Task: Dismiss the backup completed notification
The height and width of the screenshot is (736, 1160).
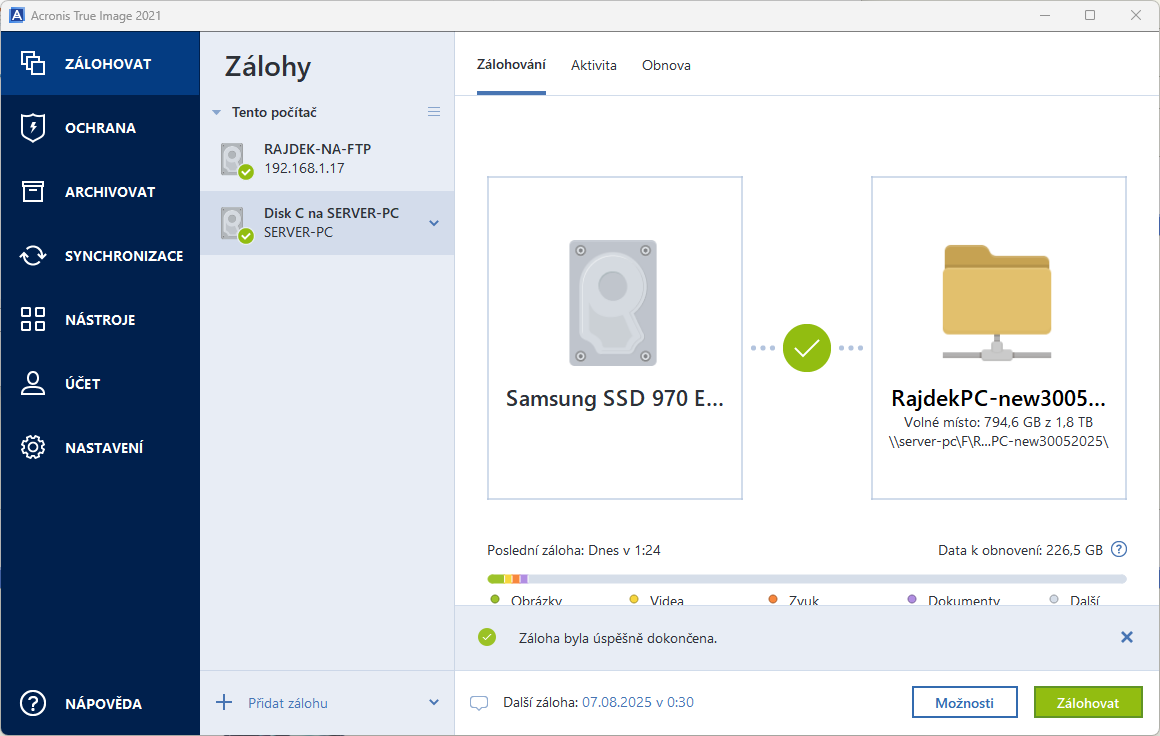Action: pyautogui.click(x=1127, y=637)
